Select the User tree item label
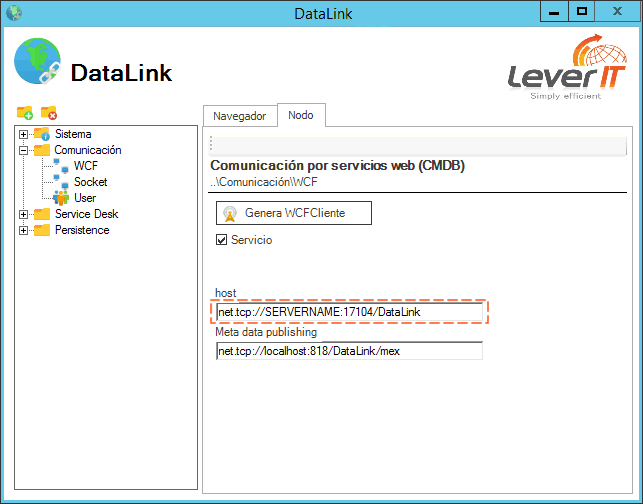 85,198
